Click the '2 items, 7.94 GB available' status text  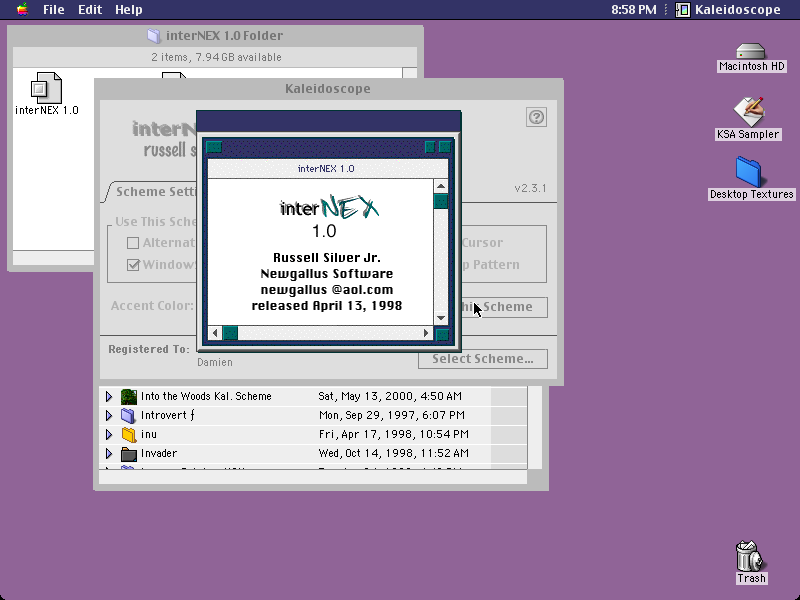[x=216, y=57]
